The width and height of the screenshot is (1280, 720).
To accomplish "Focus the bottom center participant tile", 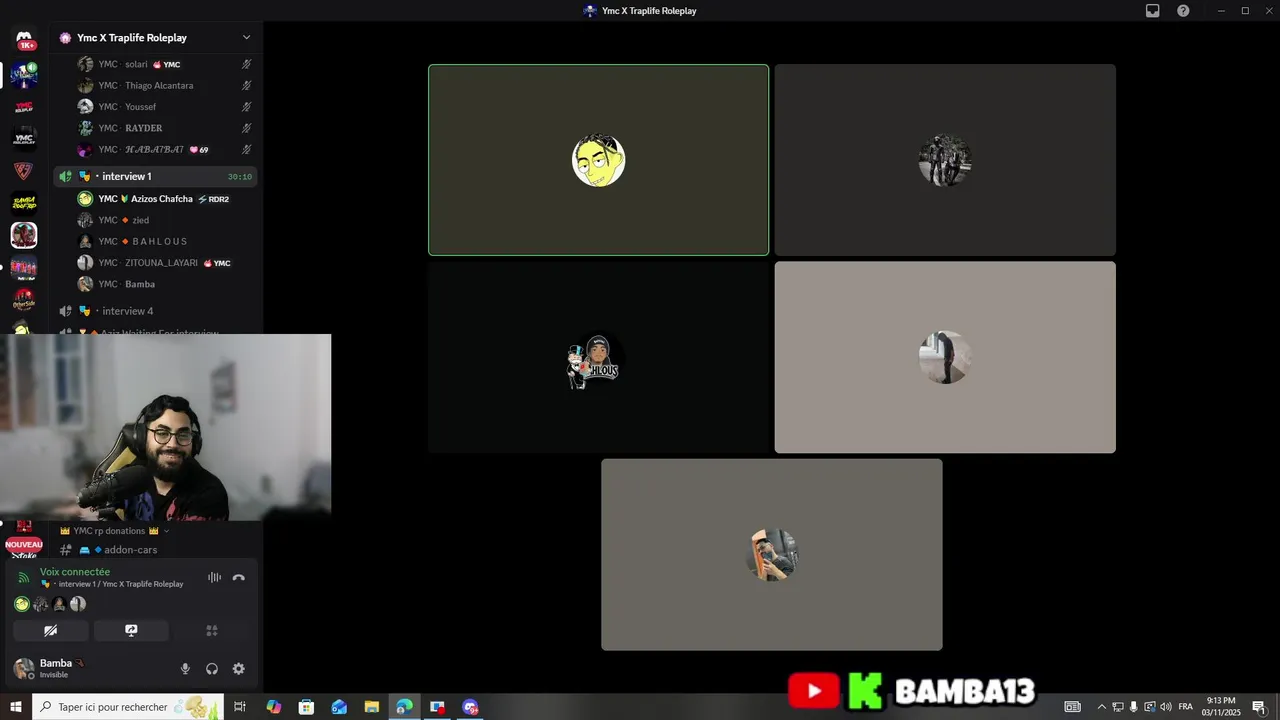I will (771, 555).
